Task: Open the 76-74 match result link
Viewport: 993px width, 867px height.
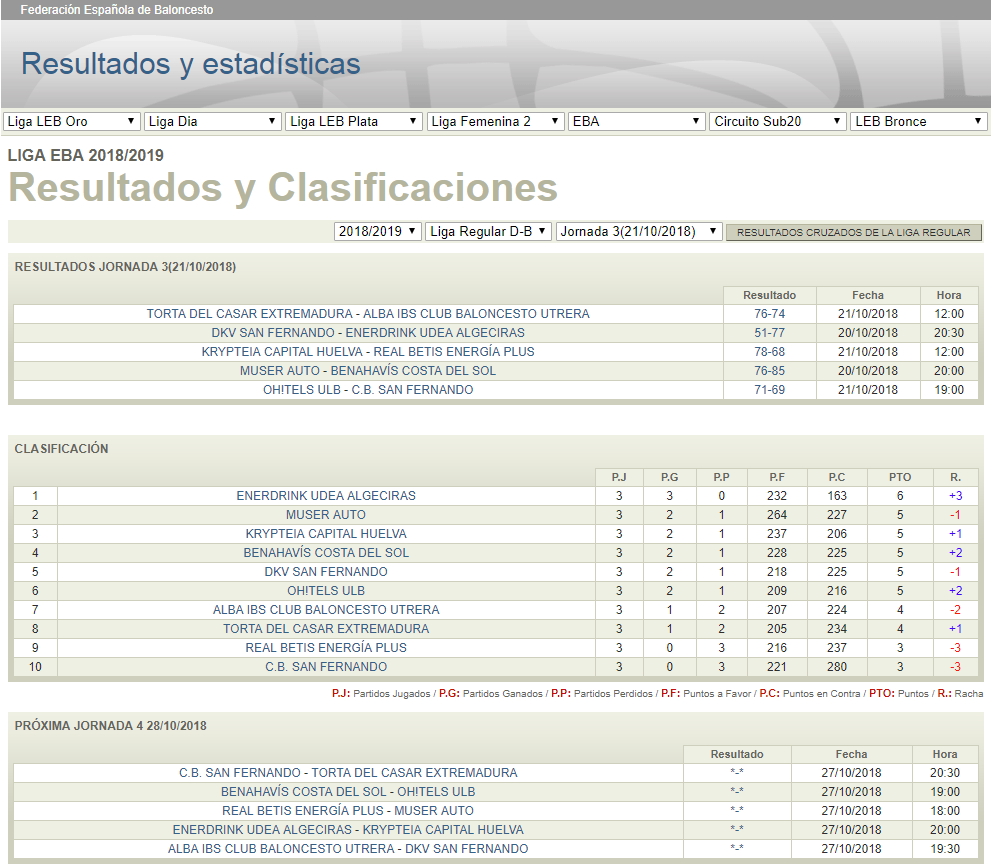Action: coord(769,314)
